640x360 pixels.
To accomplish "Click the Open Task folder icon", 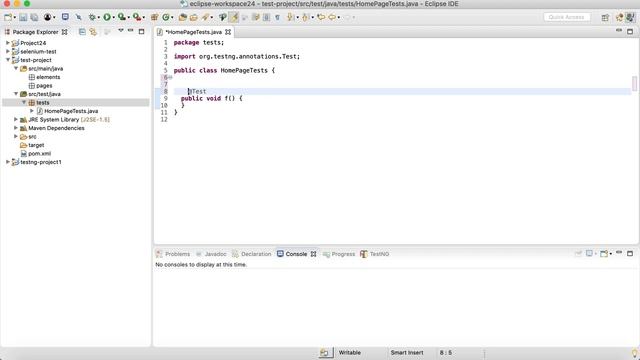I will click(193, 17).
